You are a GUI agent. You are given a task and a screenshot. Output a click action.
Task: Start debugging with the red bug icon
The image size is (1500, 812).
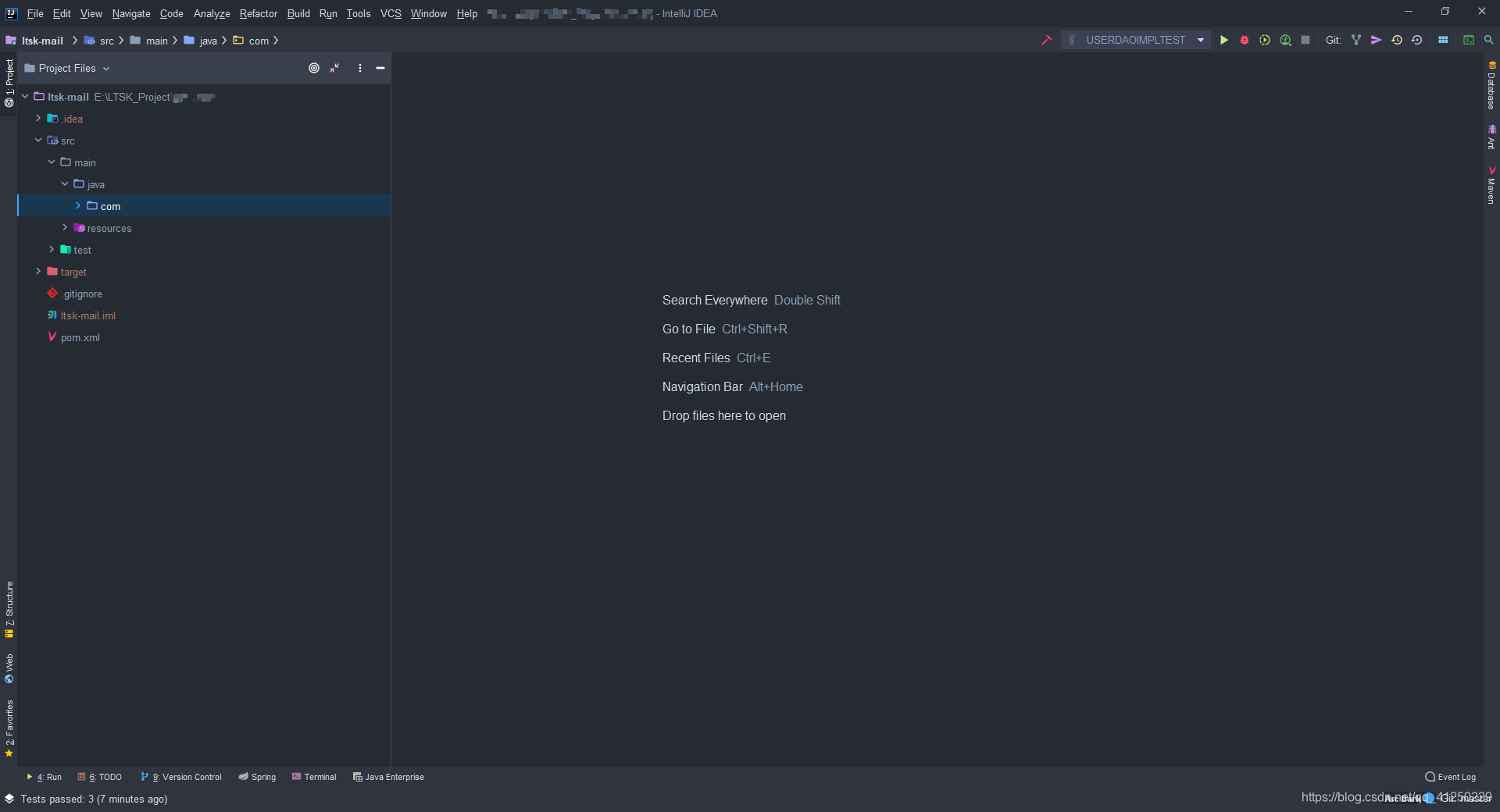tap(1245, 40)
